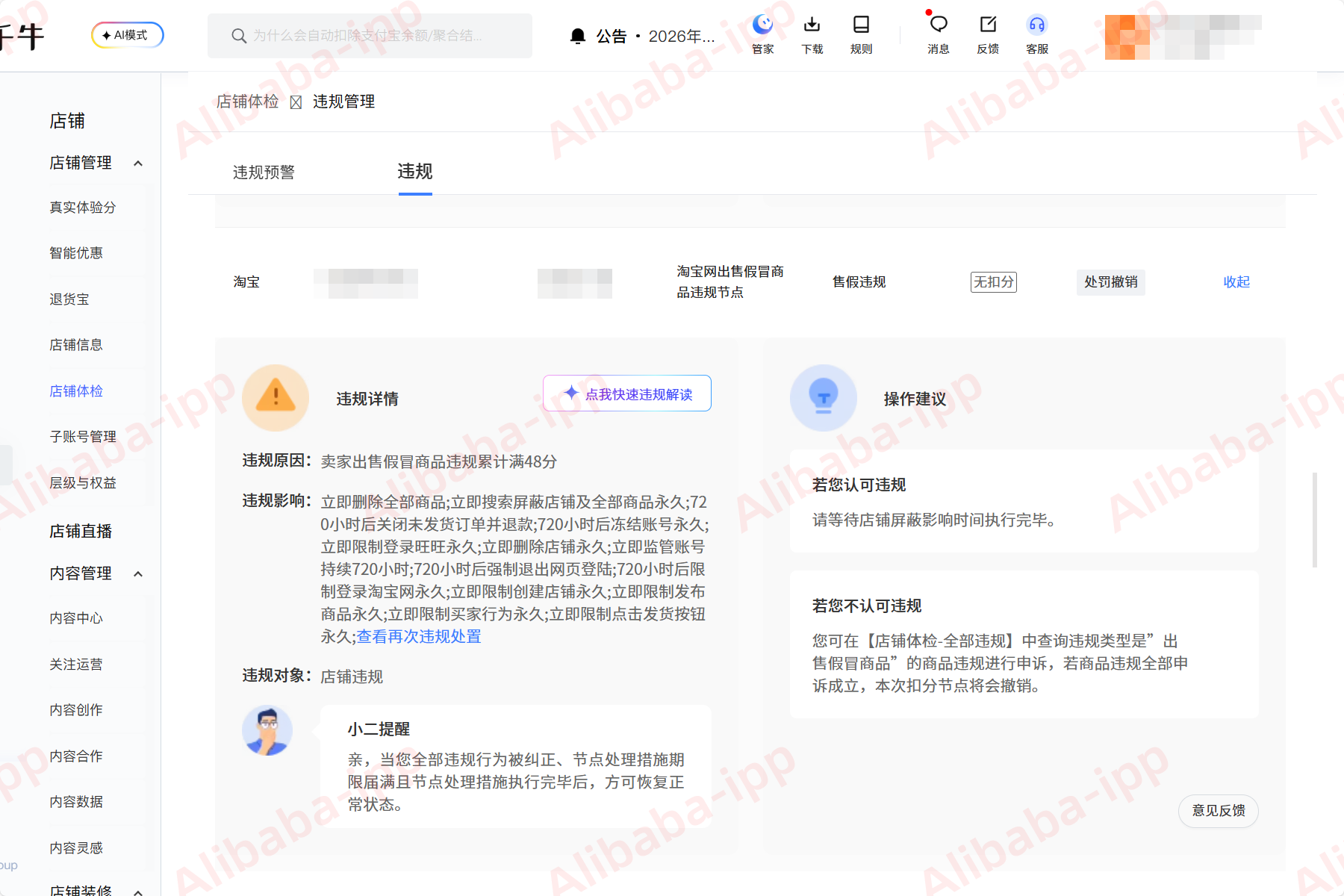This screenshot has height=896, width=1344.
Task: Open 店铺体检 in the sidebar
Action: (x=76, y=391)
